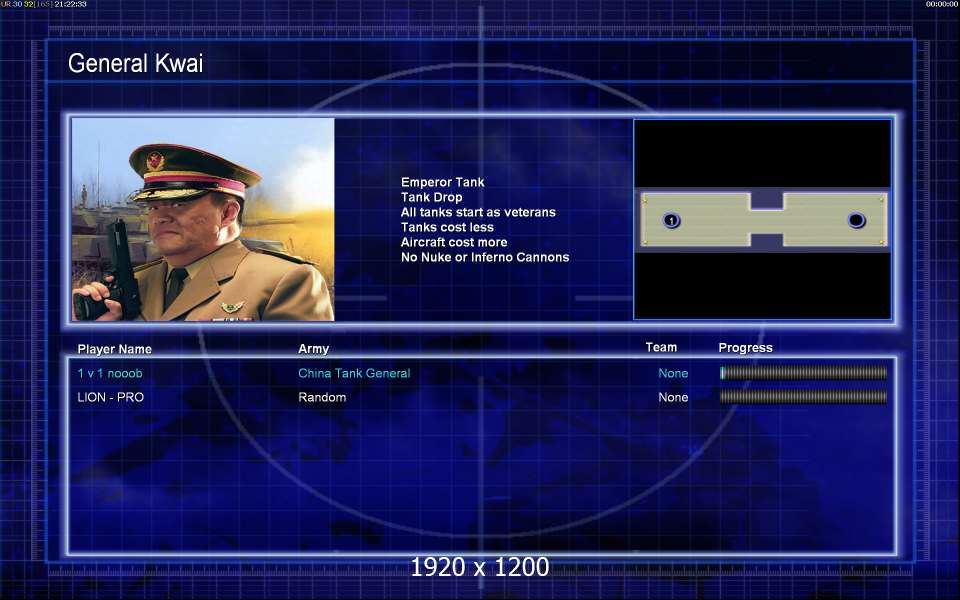Click the map preview thumbnail
This screenshot has height=600, width=960.
click(762, 219)
